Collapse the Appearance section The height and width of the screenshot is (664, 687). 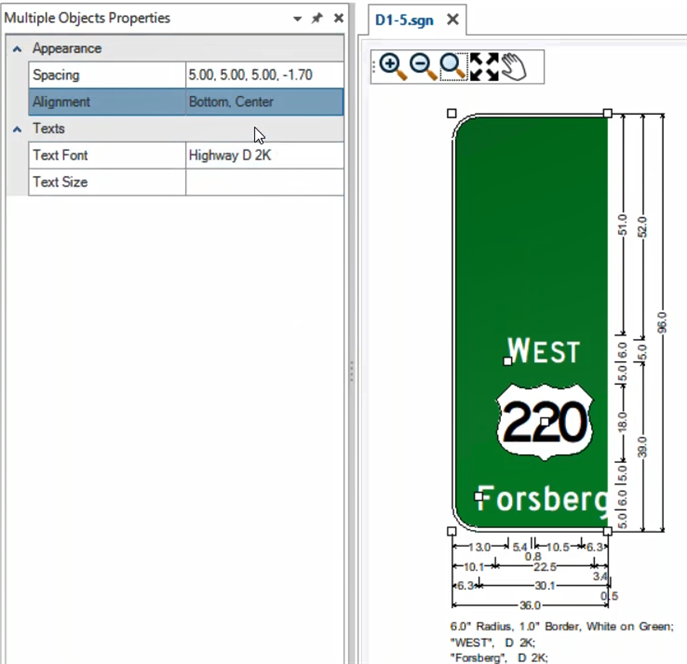pos(17,49)
